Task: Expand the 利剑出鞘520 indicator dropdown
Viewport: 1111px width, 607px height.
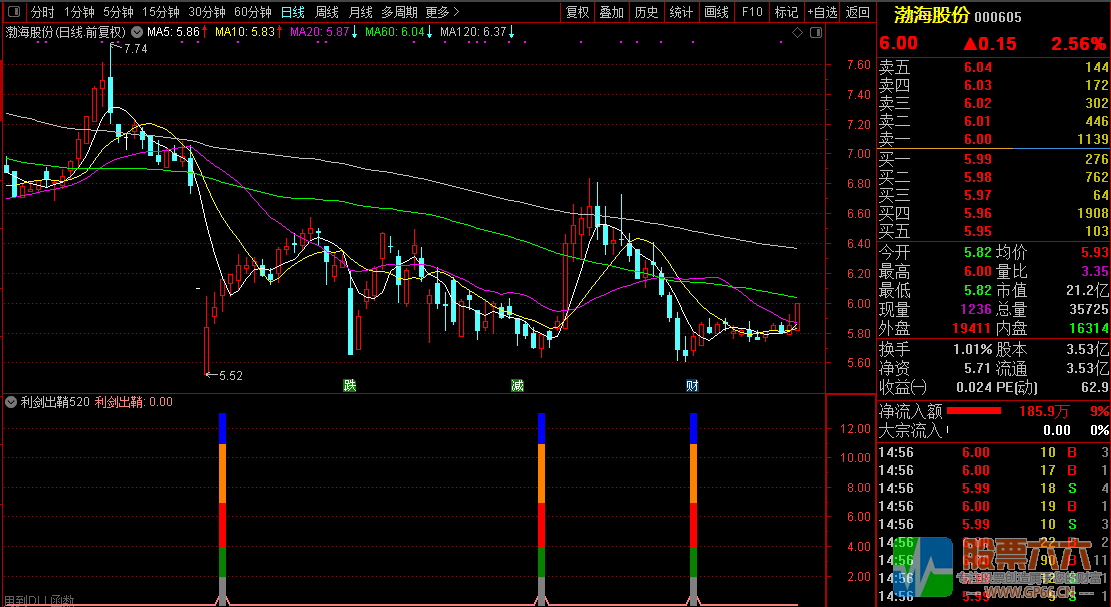Action: 11,402
